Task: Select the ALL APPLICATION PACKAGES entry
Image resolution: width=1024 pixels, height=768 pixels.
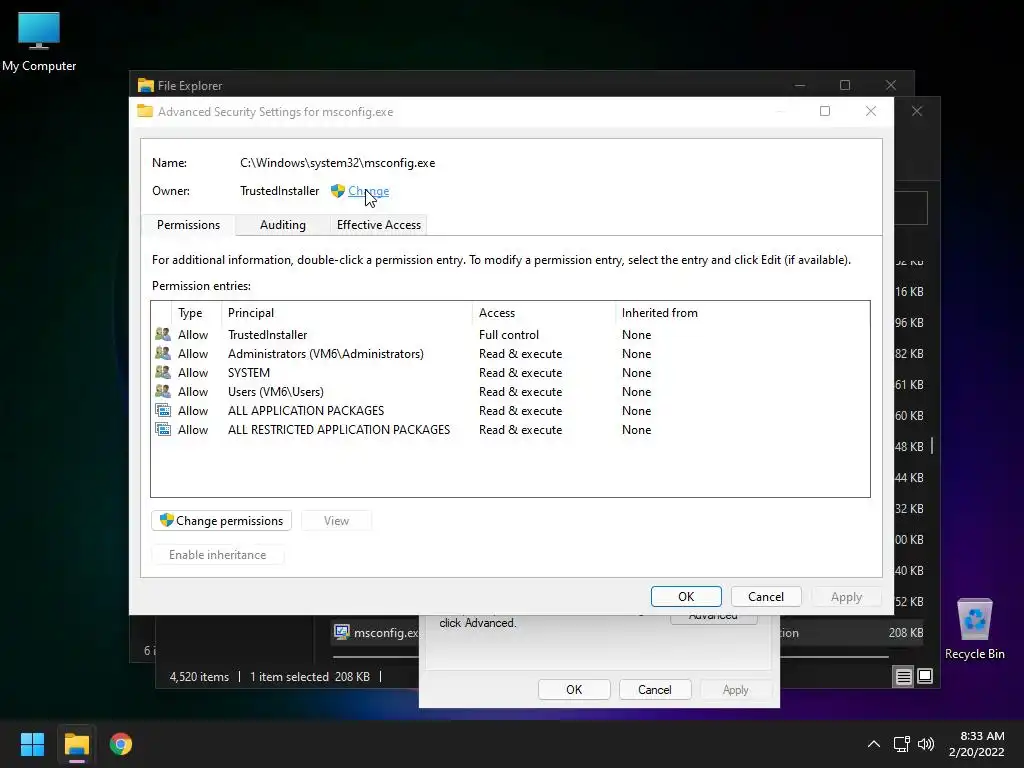Action: coord(510,410)
